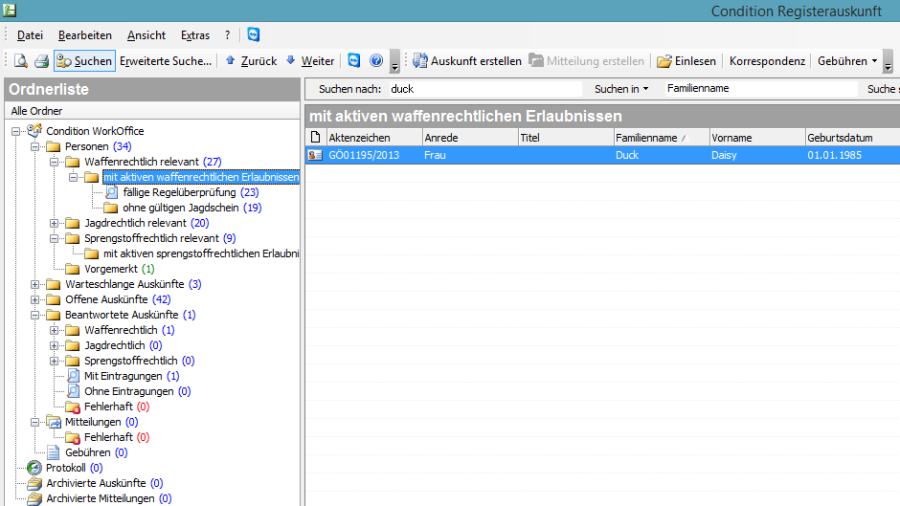Open the Bearbeiten menu
Viewport: 900px width, 506px height.
click(85, 35)
